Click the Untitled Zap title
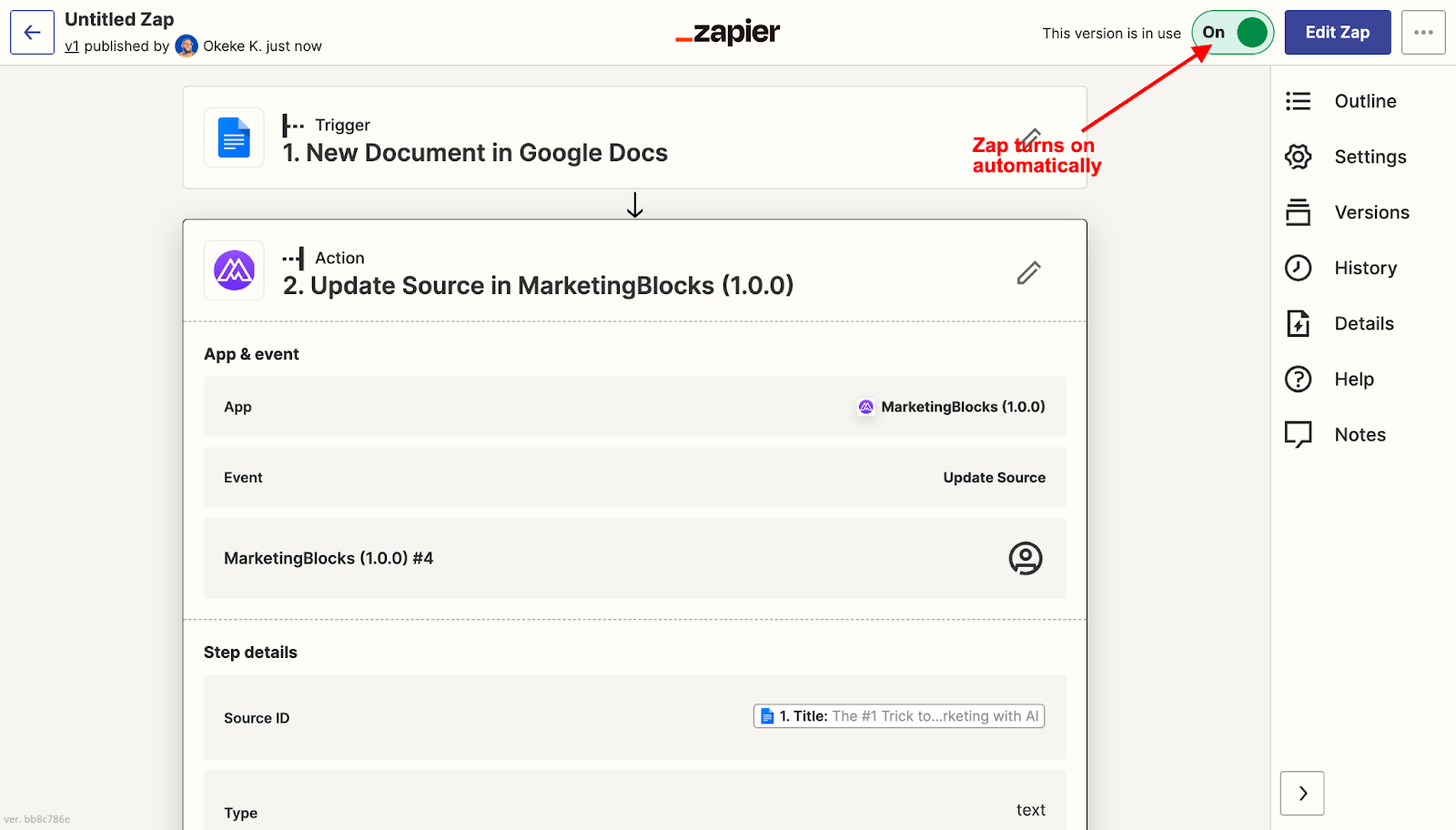The width and height of the screenshot is (1456, 830). [x=119, y=19]
